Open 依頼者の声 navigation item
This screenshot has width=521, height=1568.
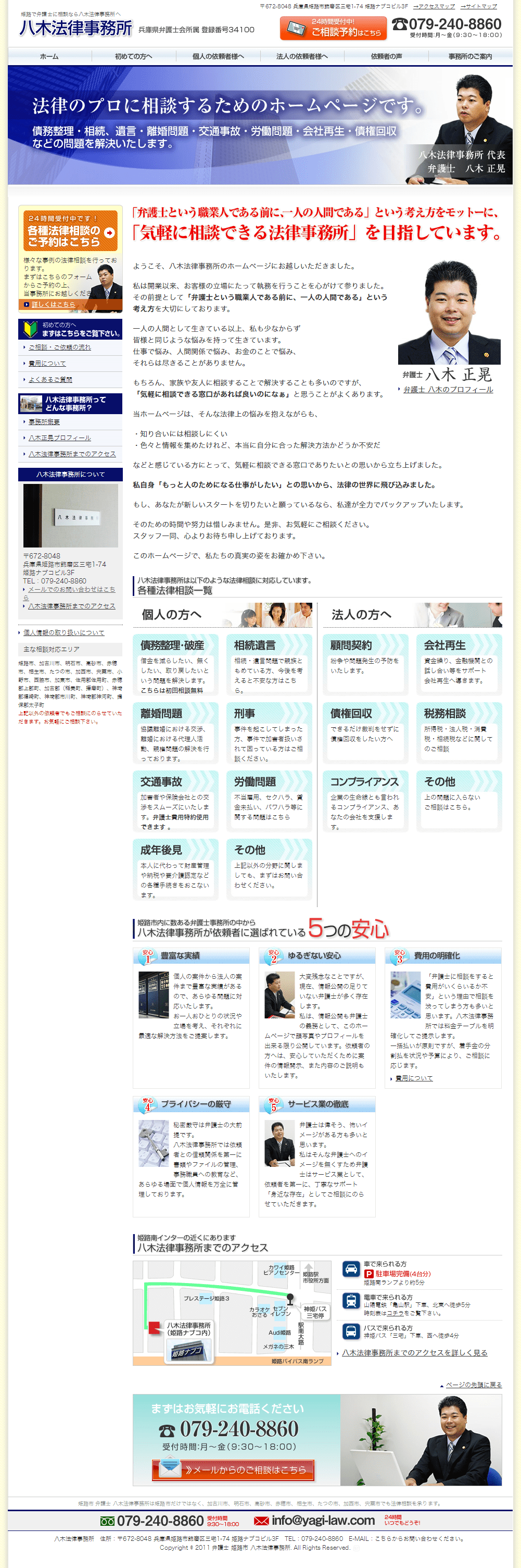(386, 56)
